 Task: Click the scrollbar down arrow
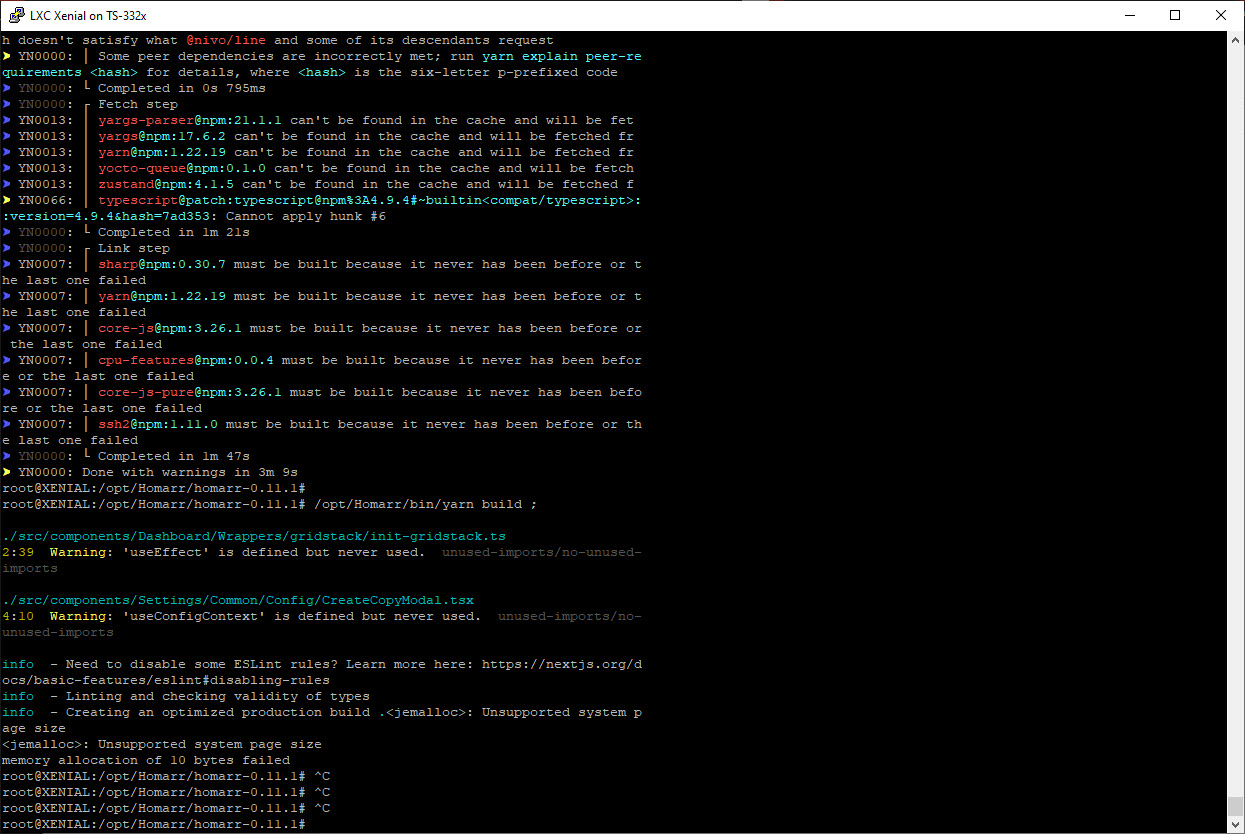click(x=1236, y=821)
